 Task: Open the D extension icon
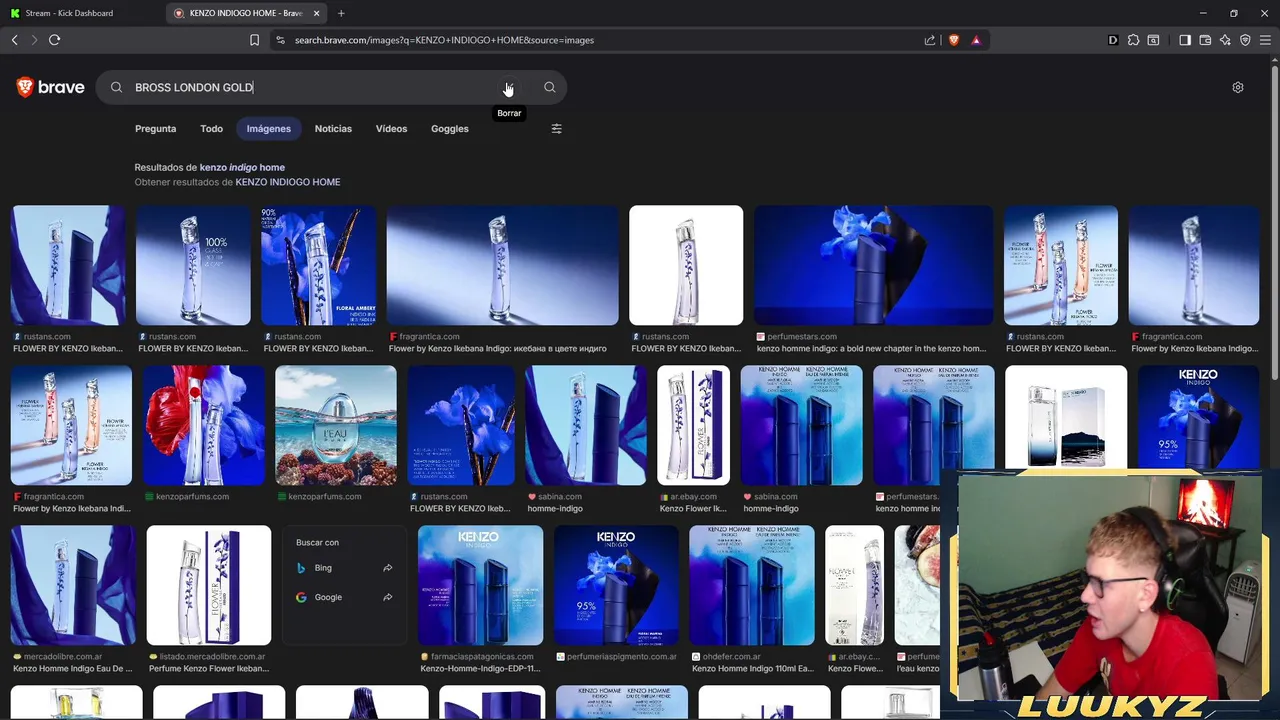point(1113,40)
